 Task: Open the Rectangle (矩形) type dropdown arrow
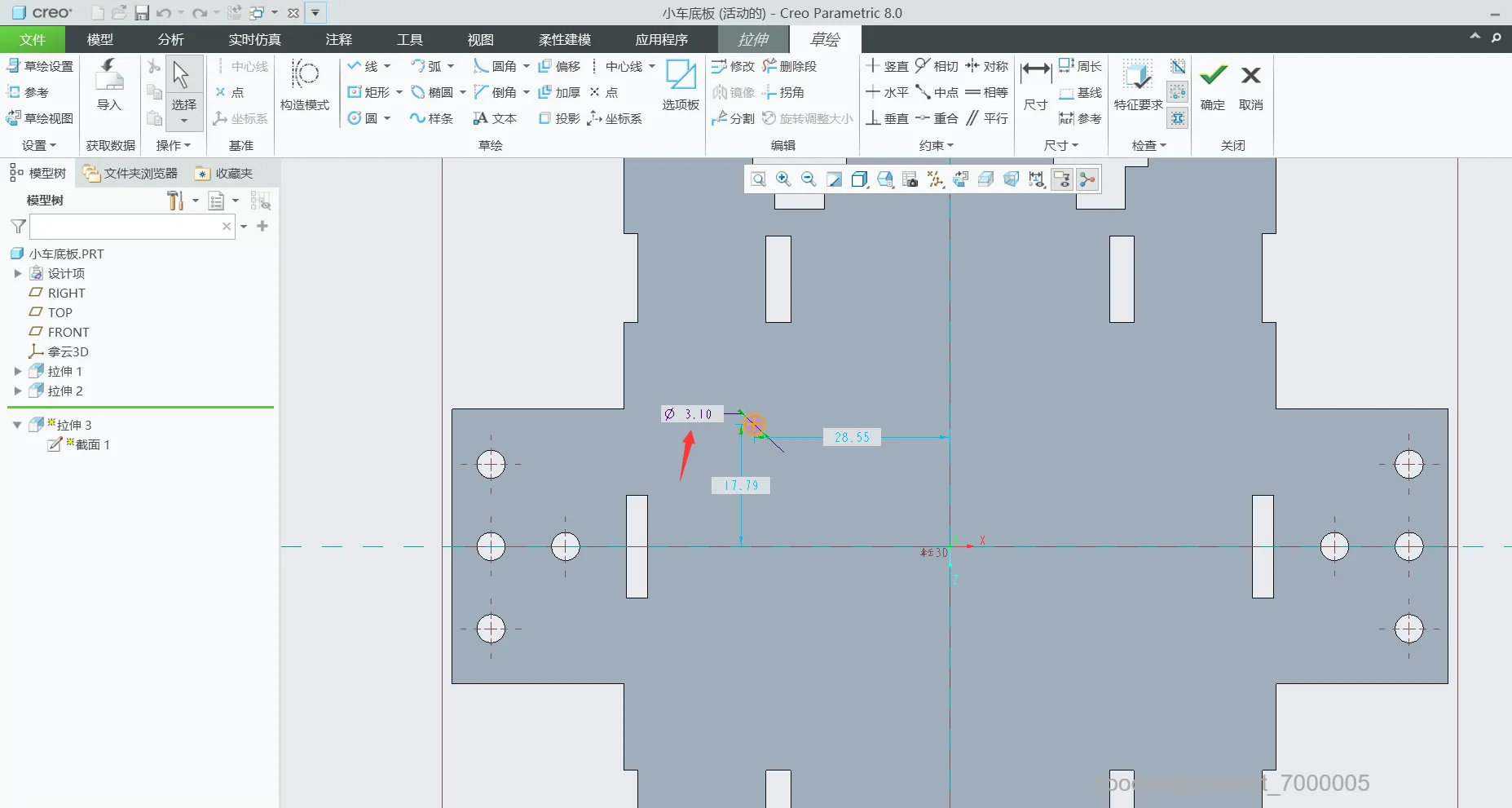(399, 92)
